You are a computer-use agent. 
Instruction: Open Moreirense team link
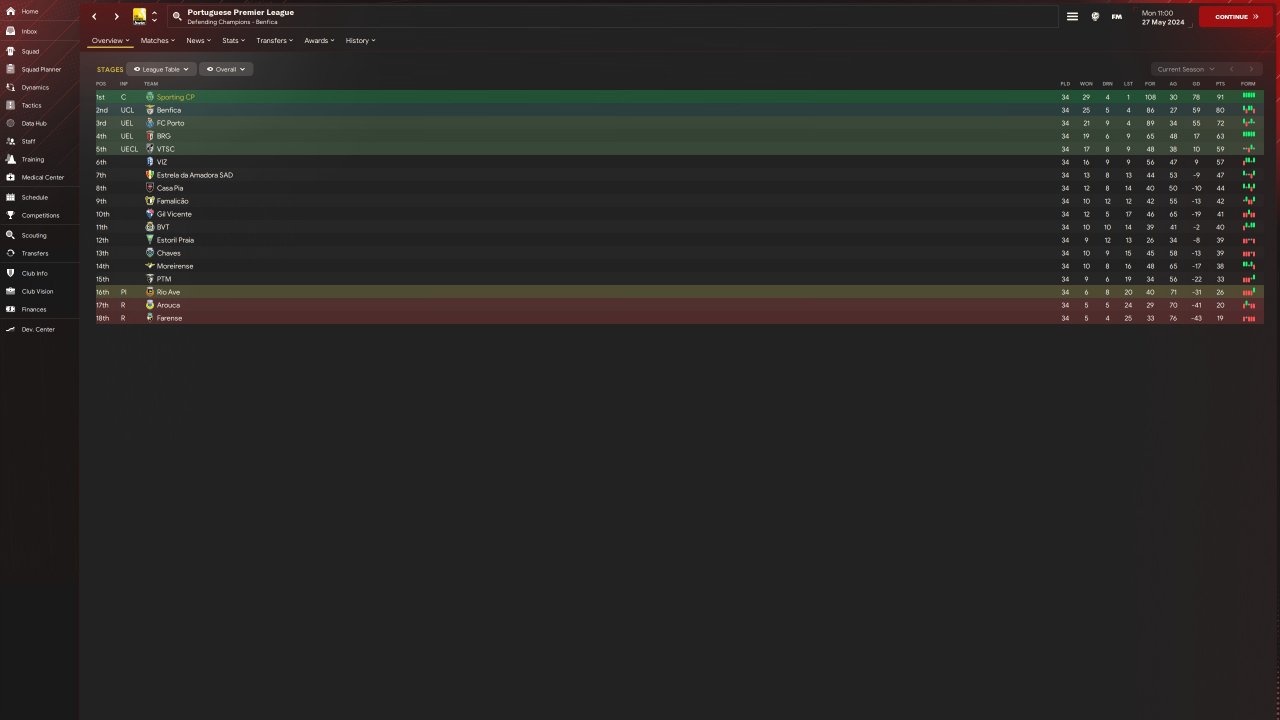[x=175, y=266]
